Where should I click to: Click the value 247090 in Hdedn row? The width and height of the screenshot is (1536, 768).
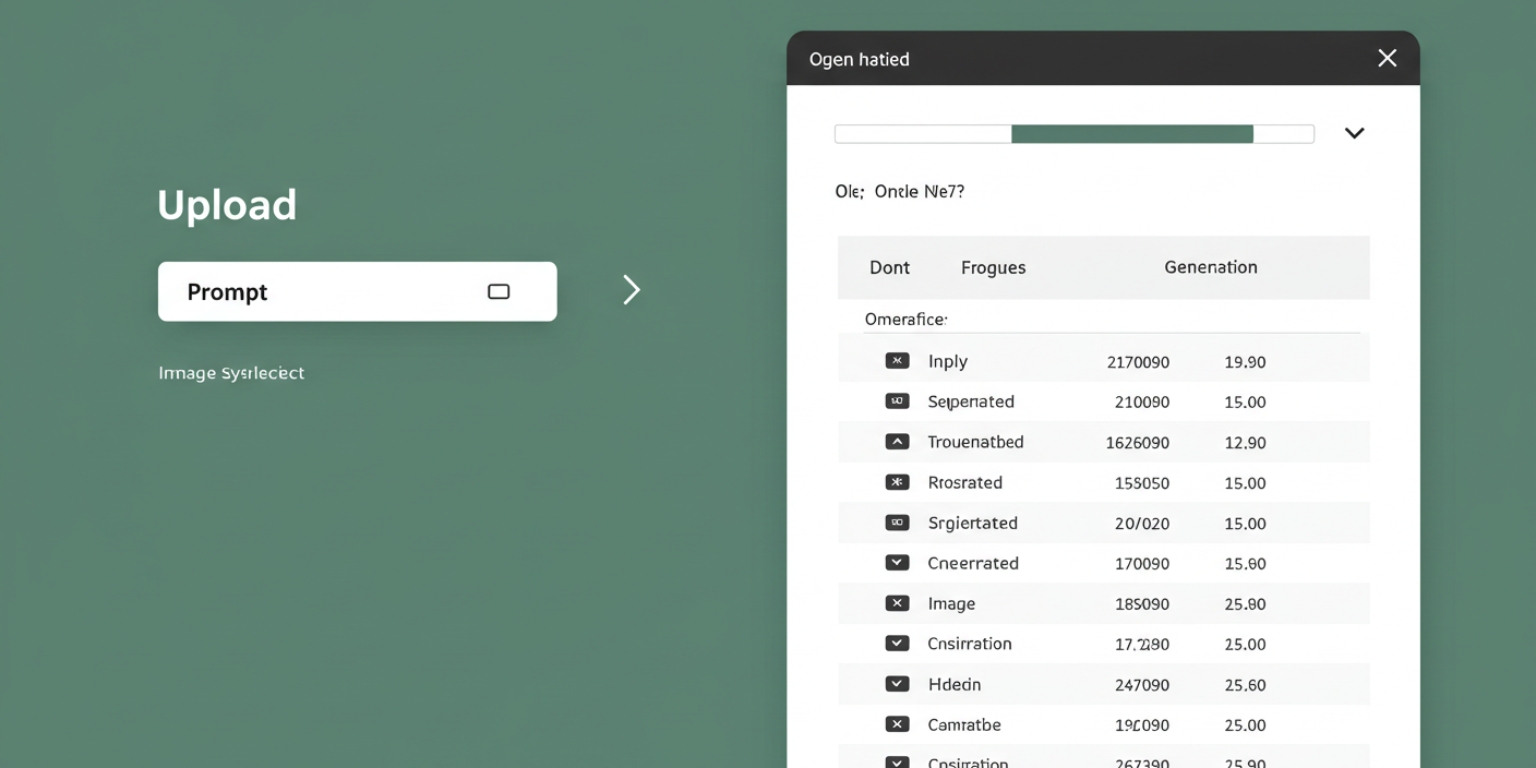point(1142,685)
